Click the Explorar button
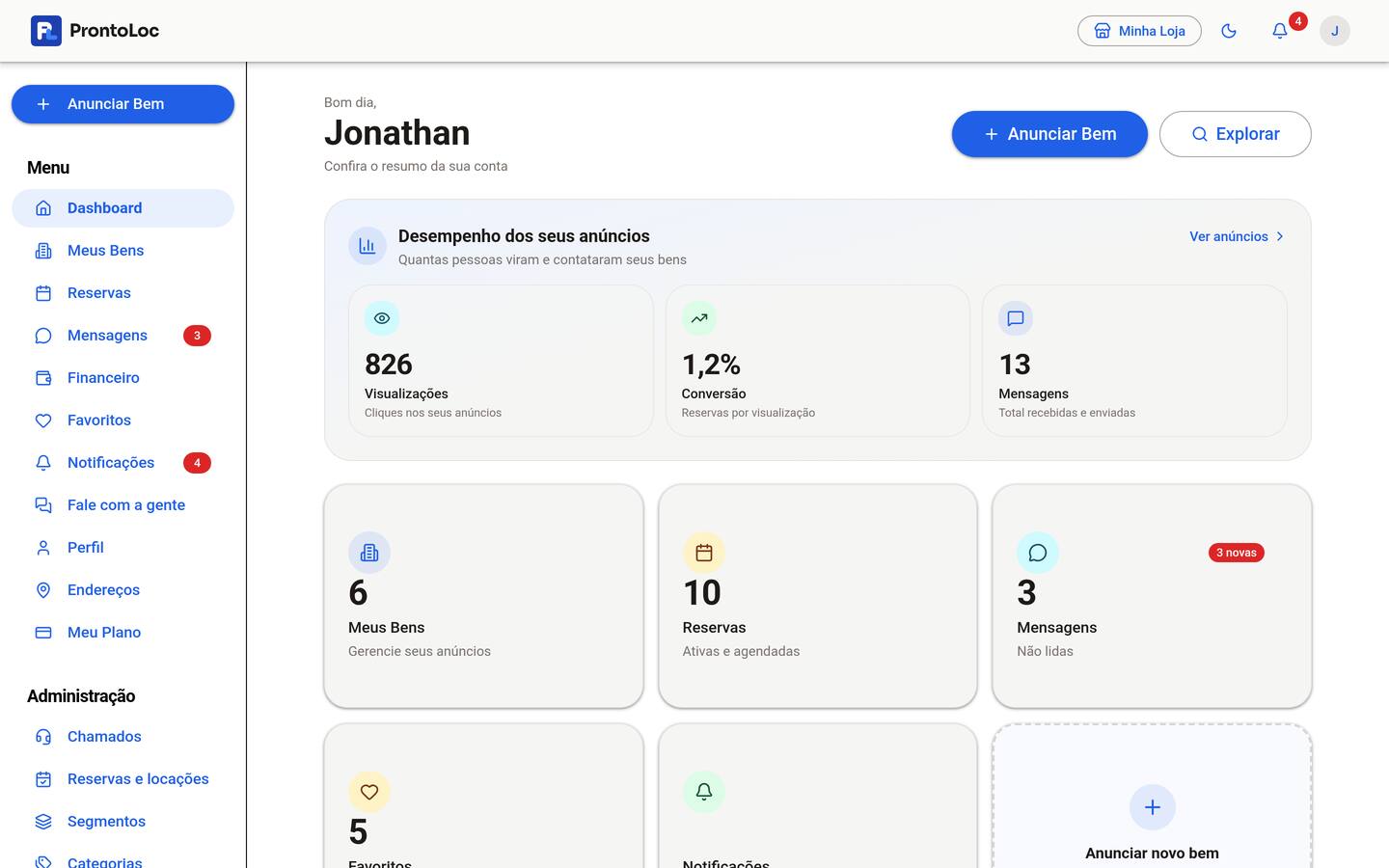This screenshot has height=868, width=1389. point(1235,134)
